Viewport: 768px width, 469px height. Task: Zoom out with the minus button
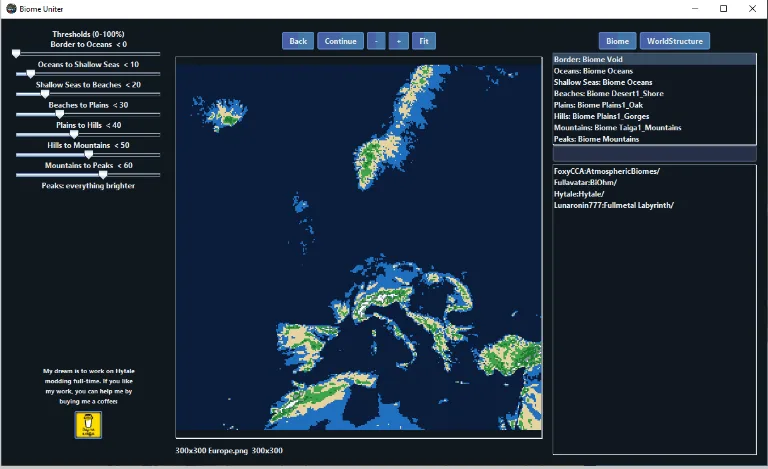coord(376,41)
